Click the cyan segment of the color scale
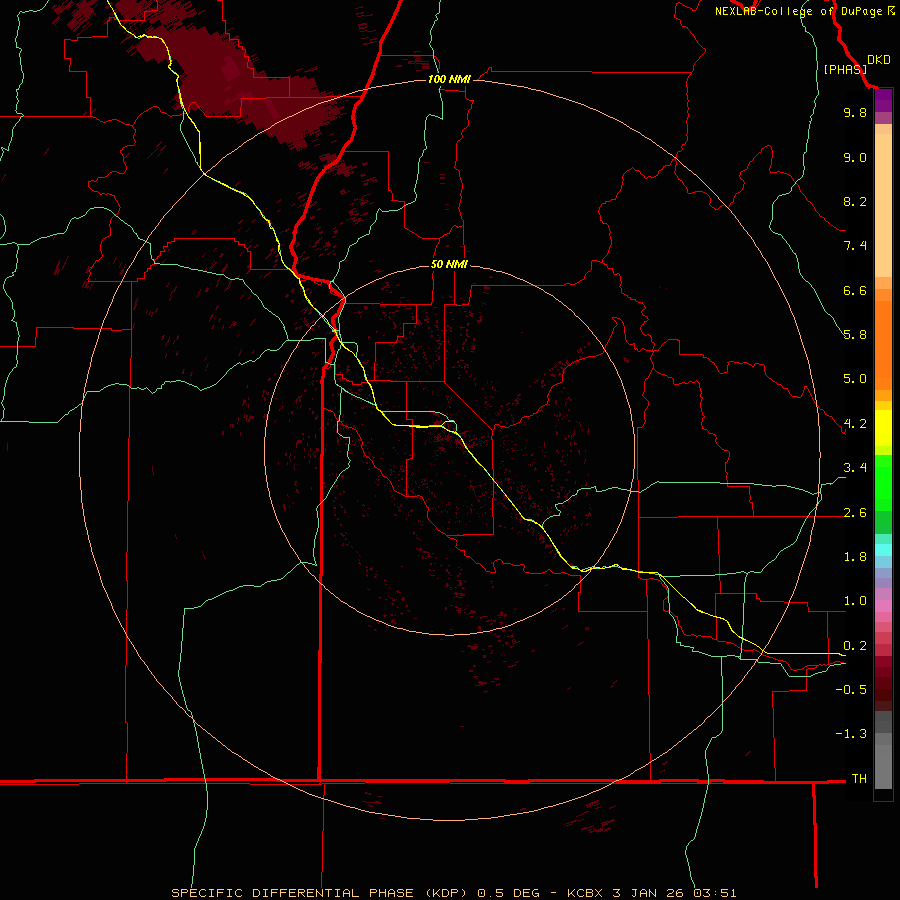The image size is (900, 900). tap(883, 550)
